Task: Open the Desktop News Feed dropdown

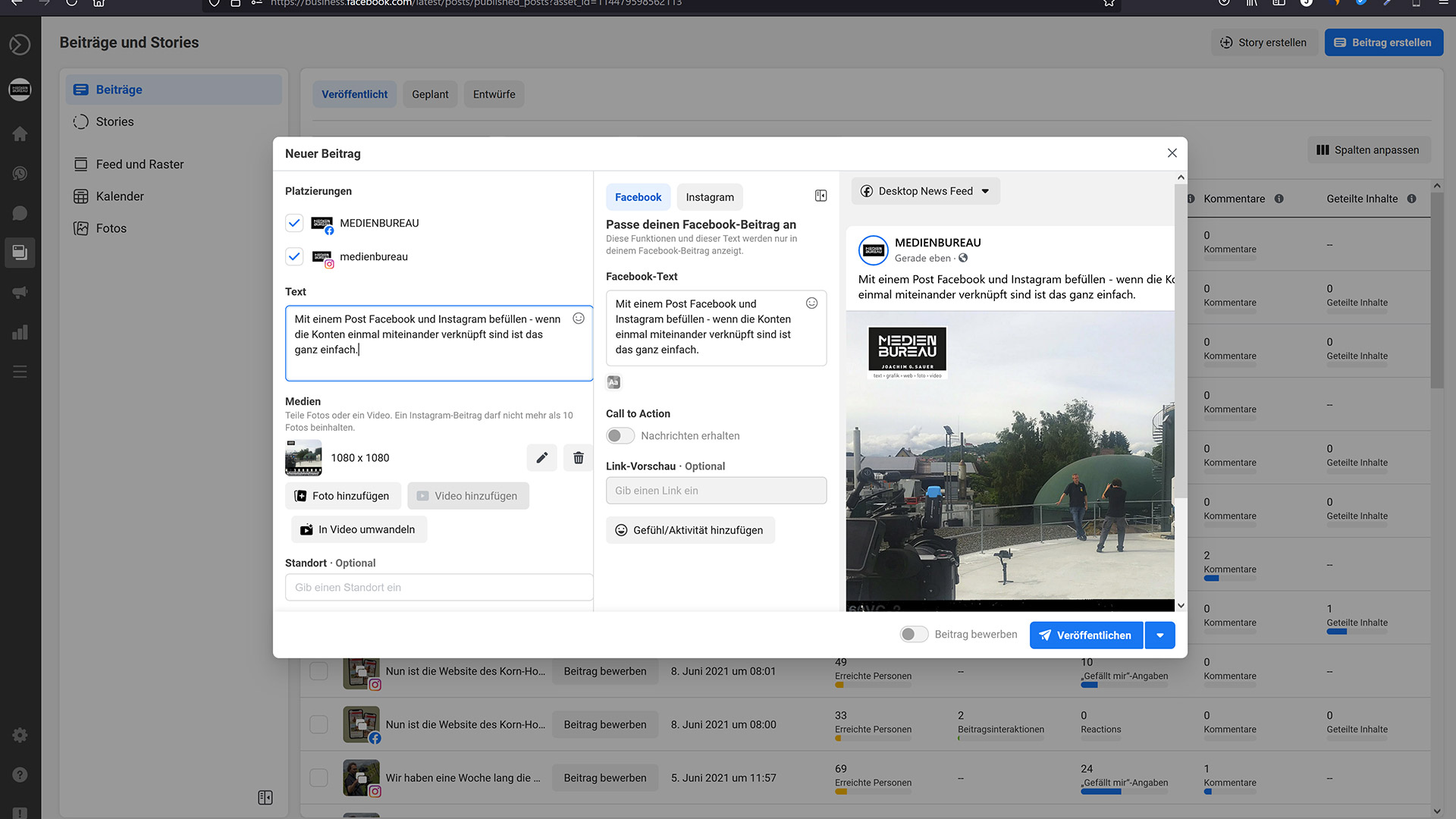Action: click(925, 191)
